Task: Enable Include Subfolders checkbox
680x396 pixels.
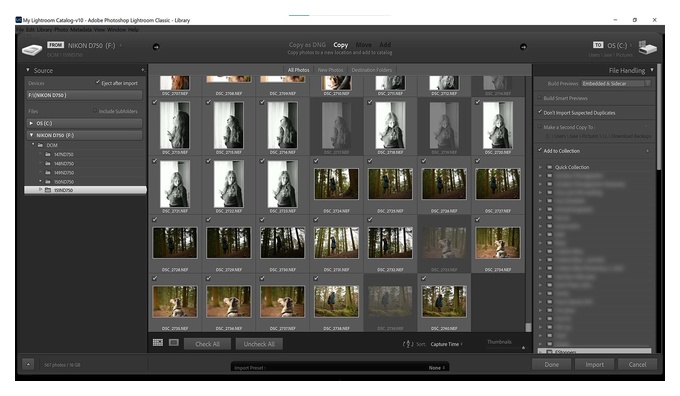Action: 95,111
